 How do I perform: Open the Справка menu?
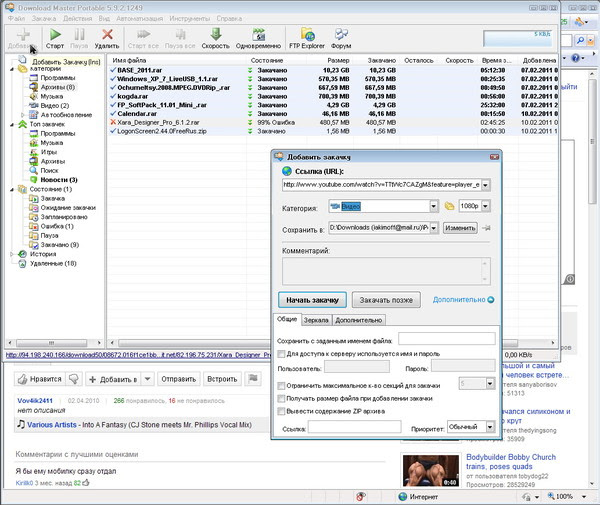229,18
